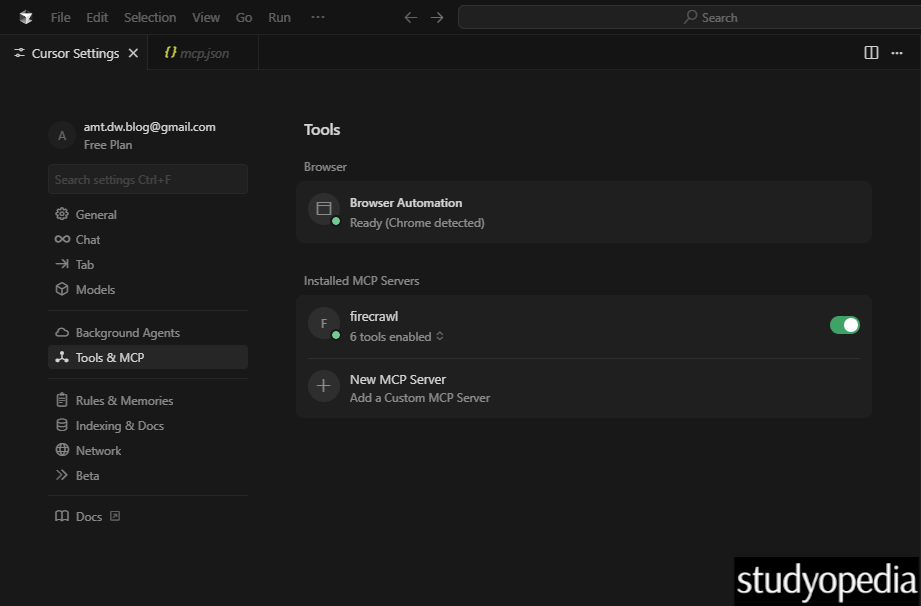Open General settings via the gear icon
Image resolution: width=921 pixels, height=606 pixels.
[x=62, y=214]
